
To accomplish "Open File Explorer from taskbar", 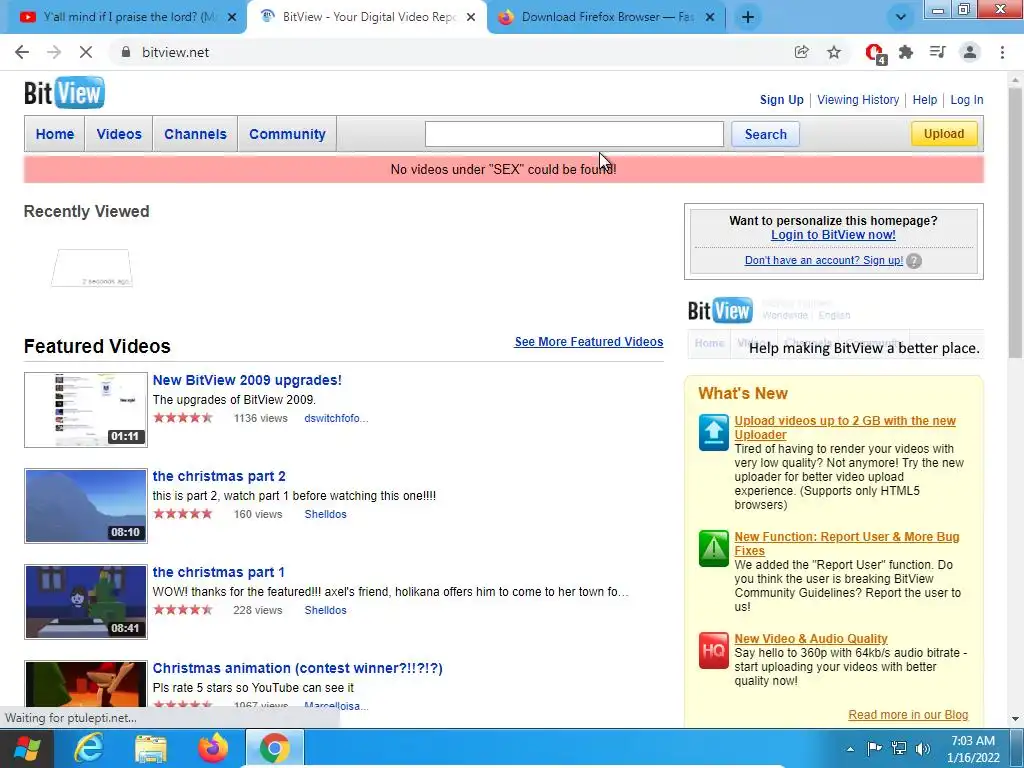I will coord(151,748).
